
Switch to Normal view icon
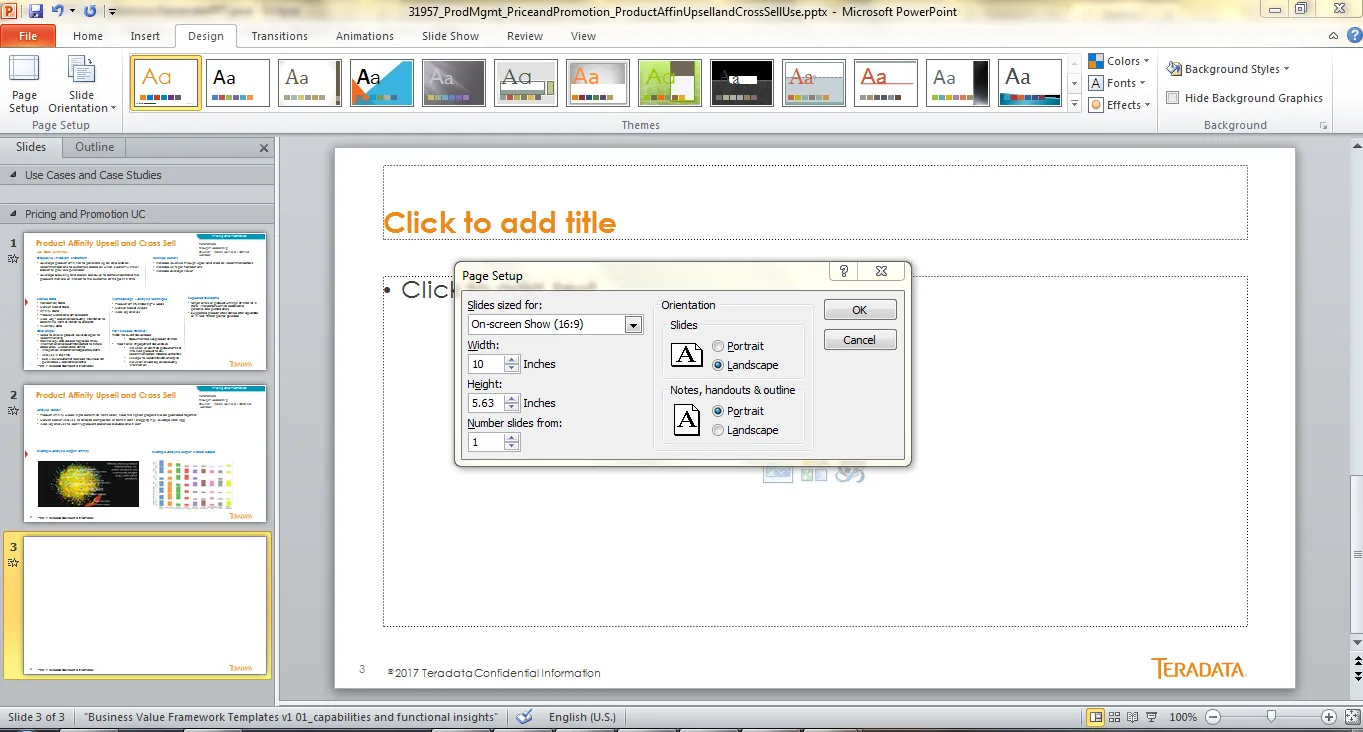(x=1096, y=717)
